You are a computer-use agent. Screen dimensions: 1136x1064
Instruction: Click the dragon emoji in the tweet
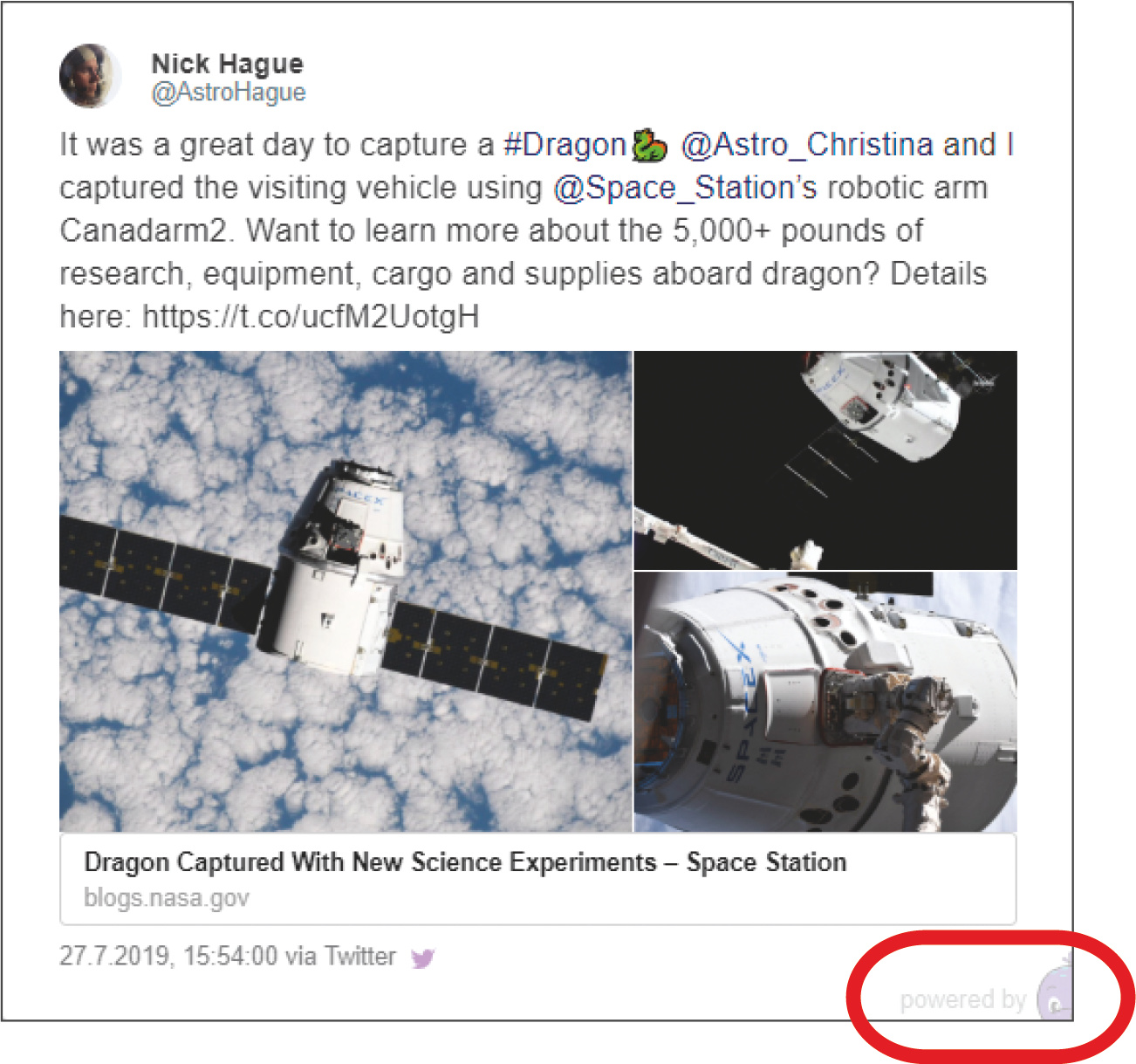pyautogui.click(x=649, y=146)
